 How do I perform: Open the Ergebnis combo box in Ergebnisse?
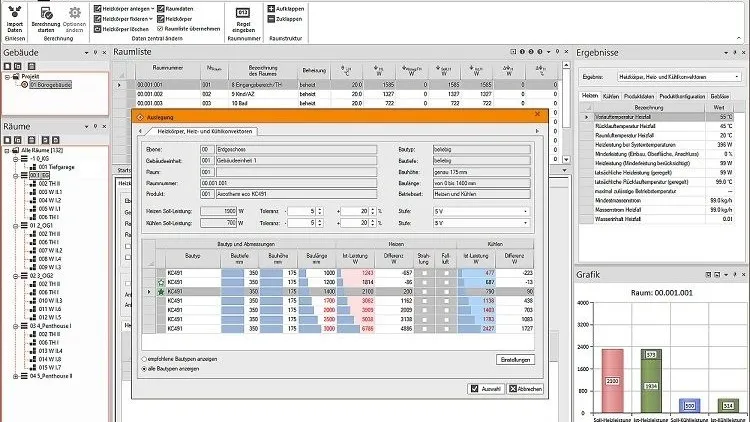point(679,77)
